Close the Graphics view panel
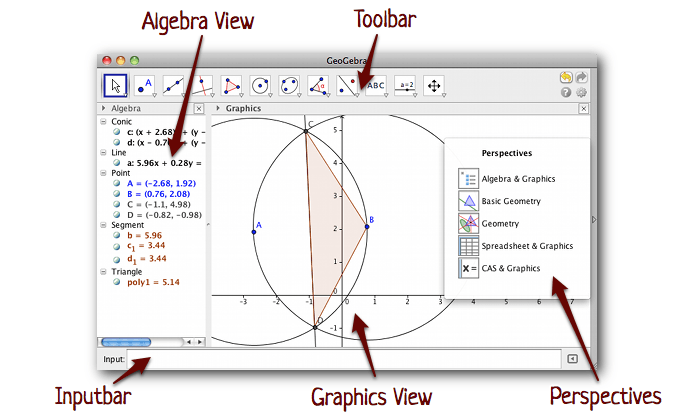Screen dimensions: 700x420 (583, 108)
